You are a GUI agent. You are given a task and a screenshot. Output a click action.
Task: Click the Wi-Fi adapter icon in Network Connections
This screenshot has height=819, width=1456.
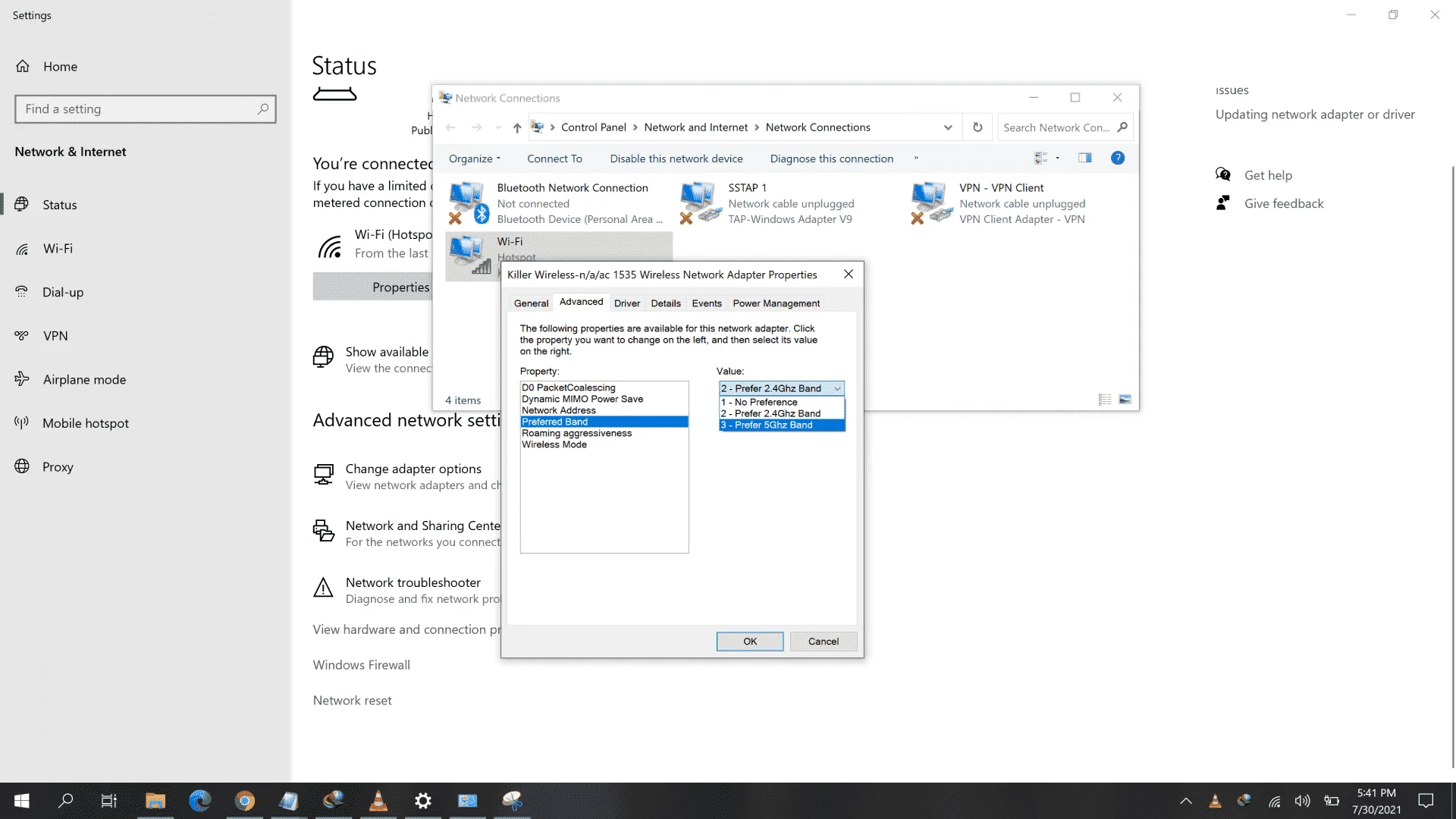(x=470, y=255)
